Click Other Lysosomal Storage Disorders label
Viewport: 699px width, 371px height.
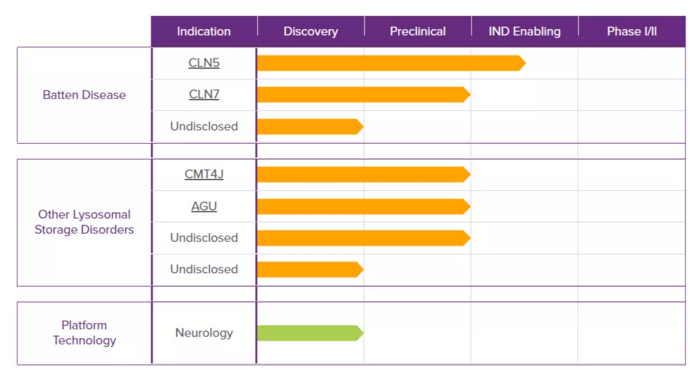click(84, 222)
